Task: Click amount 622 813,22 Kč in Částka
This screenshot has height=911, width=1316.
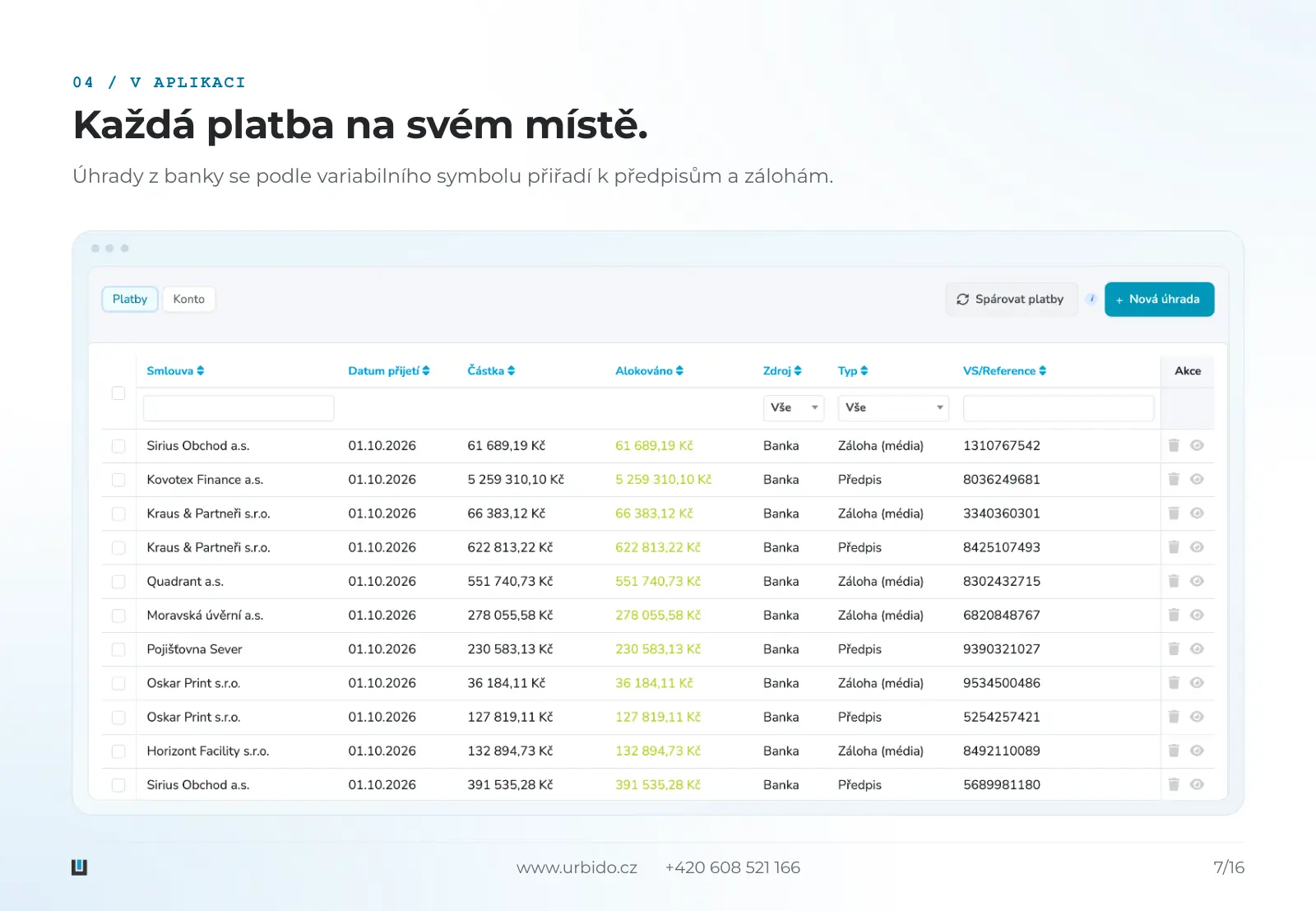Action: [510, 547]
